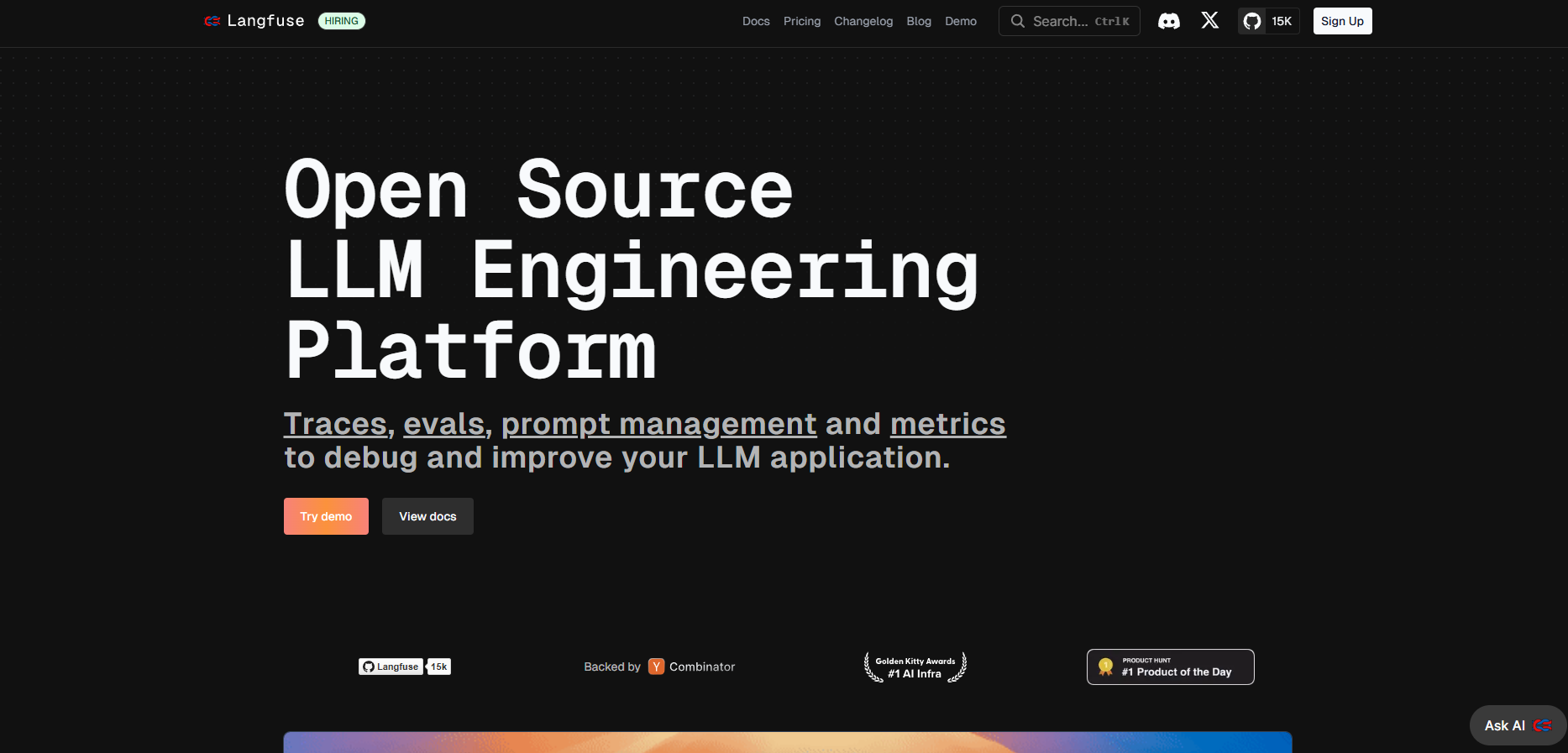Viewport: 1568px width, 753px height.
Task: Click the Y Combinator logo
Action: (656, 667)
